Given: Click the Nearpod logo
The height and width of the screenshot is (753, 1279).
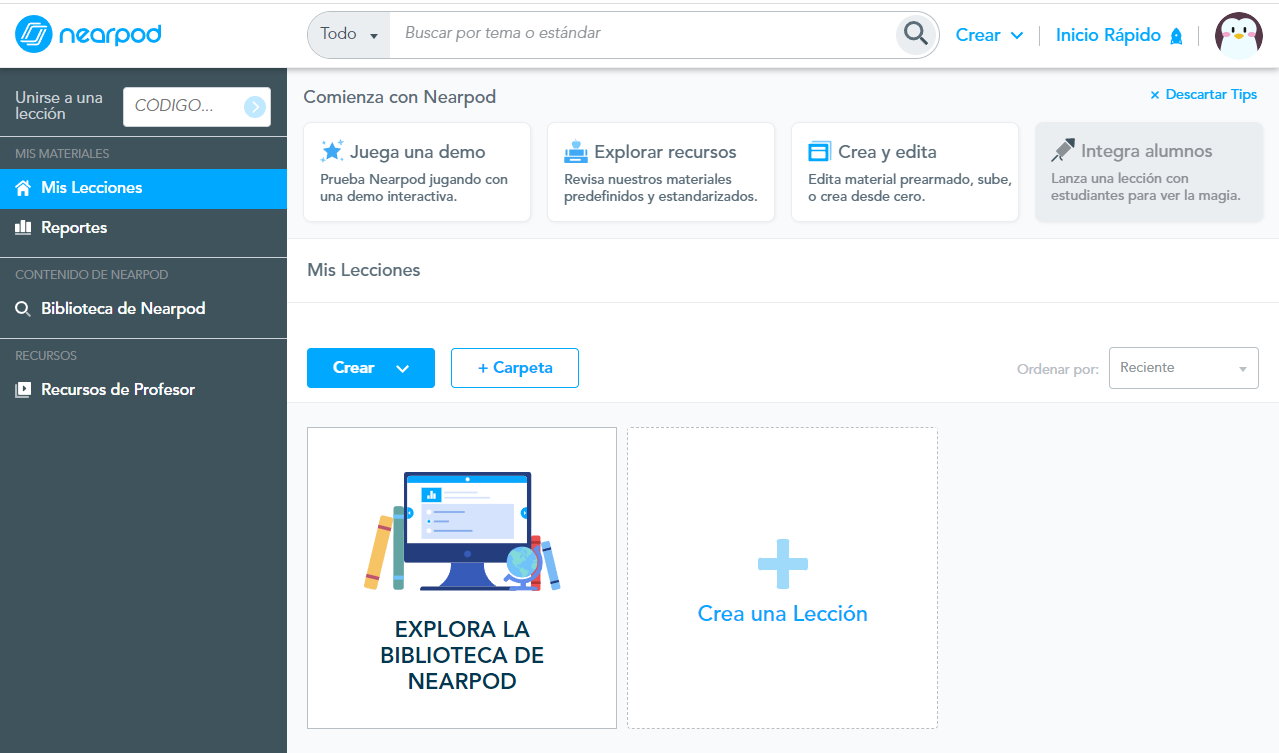Looking at the screenshot, I should click(x=88, y=34).
